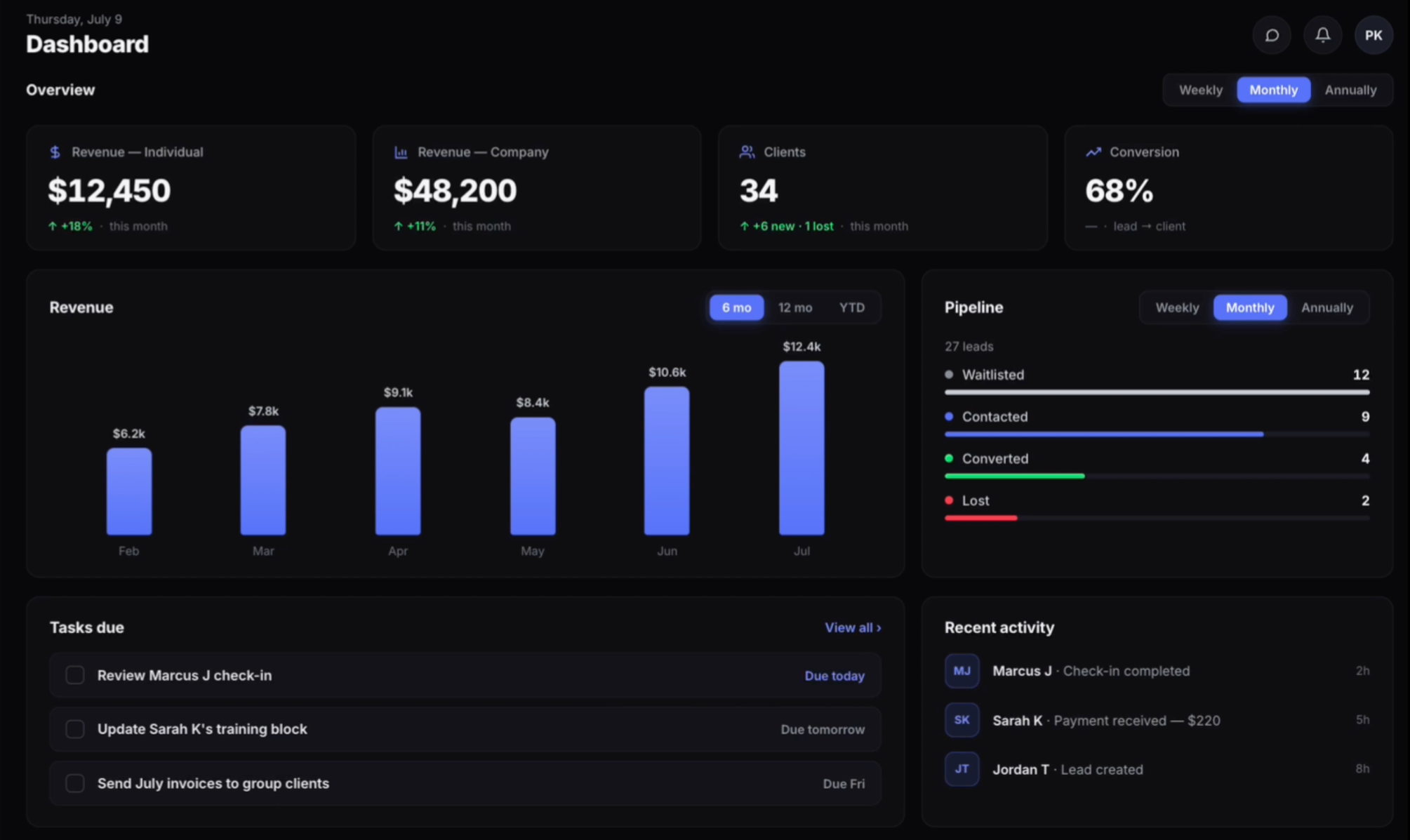This screenshot has width=1410, height=840.
Task: Switch Pipeline to Annually
Action: [1327, 307]
